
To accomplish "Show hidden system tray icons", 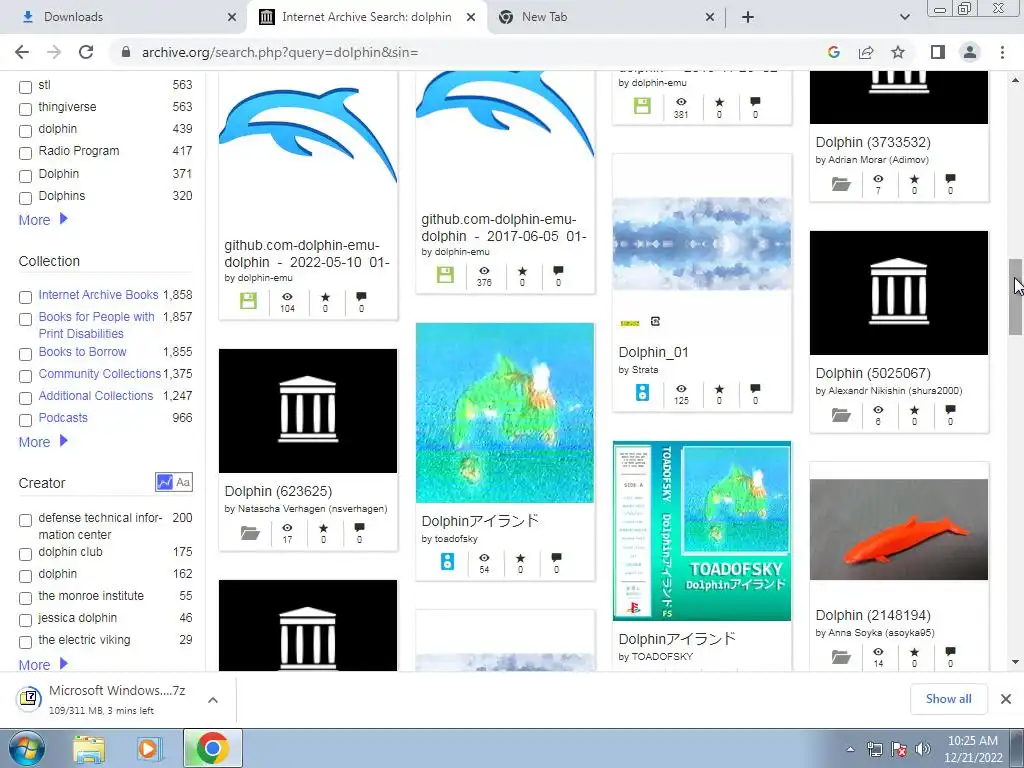I will [x=850, y=749].
